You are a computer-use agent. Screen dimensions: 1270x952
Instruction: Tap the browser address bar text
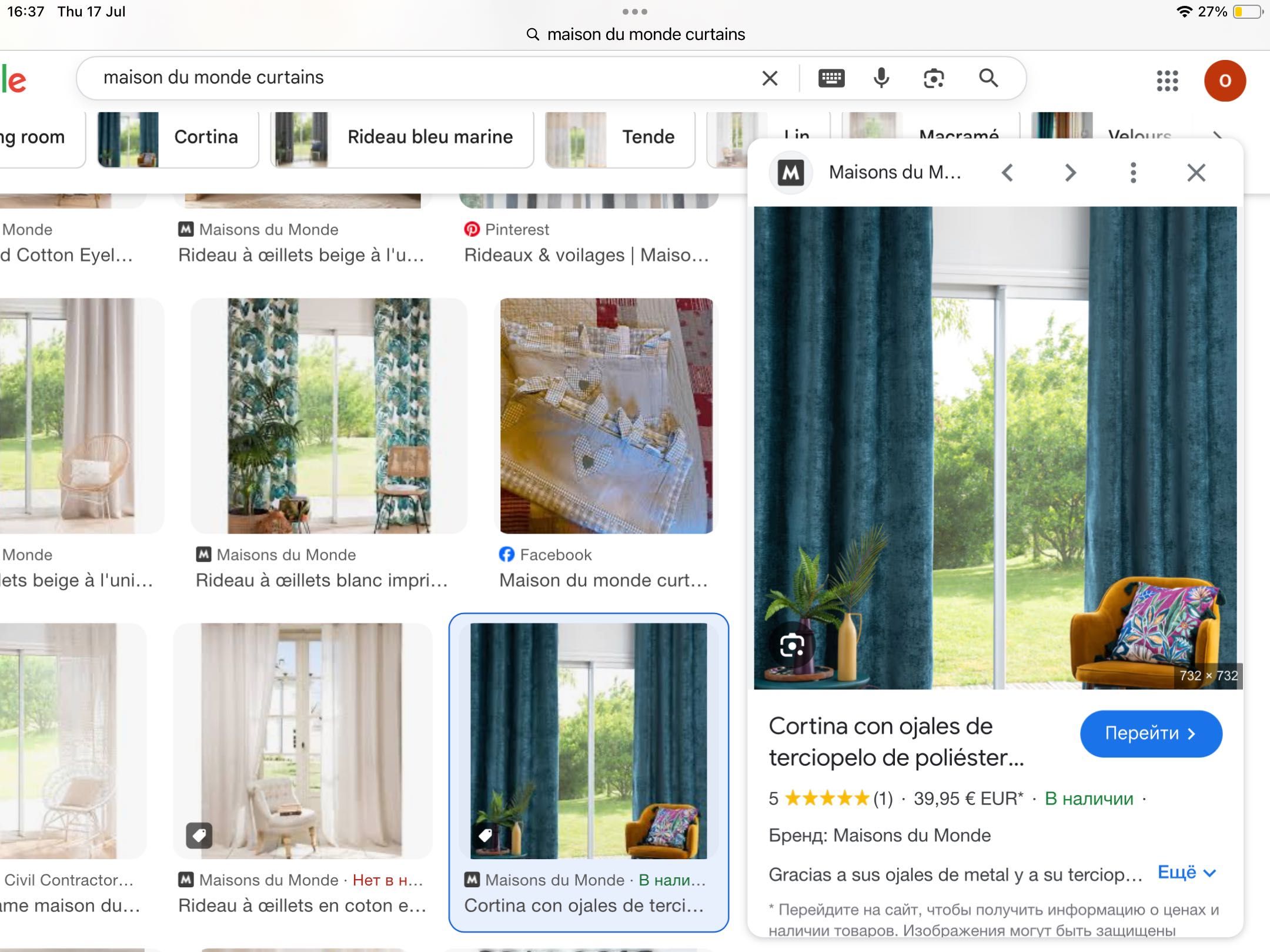(646, 34)
